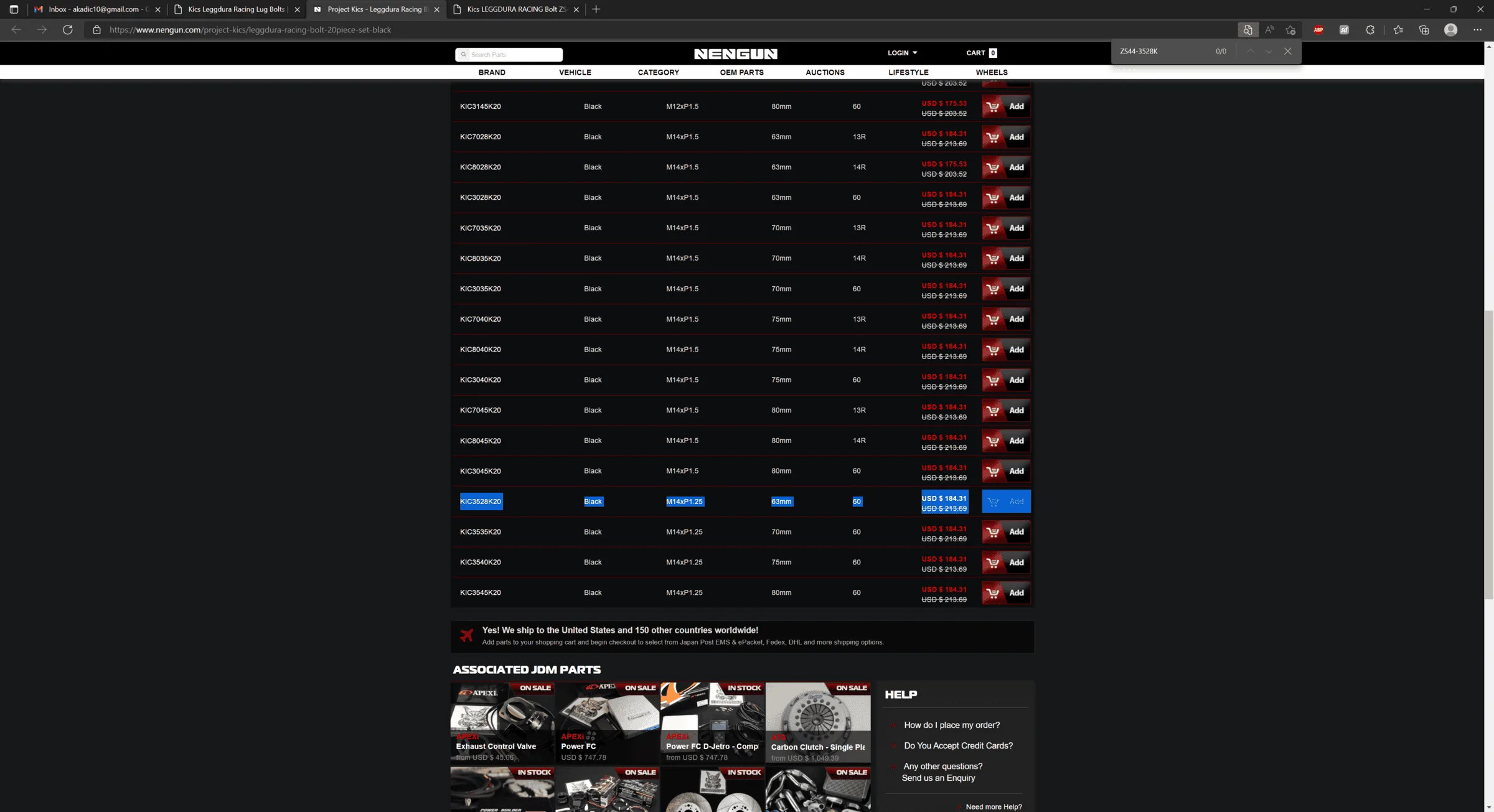Open the Collections icon
This screenshot has width=1494, height=812.
click(x=1424, y=29)
